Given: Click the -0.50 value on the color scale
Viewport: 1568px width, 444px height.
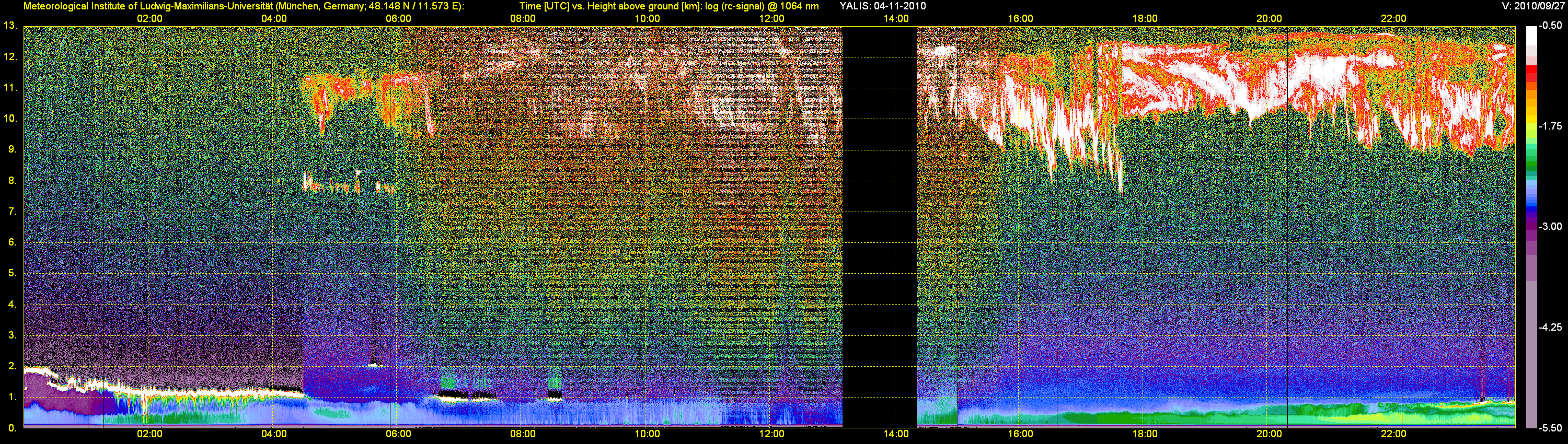Looking at the screenshot, I should click(x=1550, y=26).
